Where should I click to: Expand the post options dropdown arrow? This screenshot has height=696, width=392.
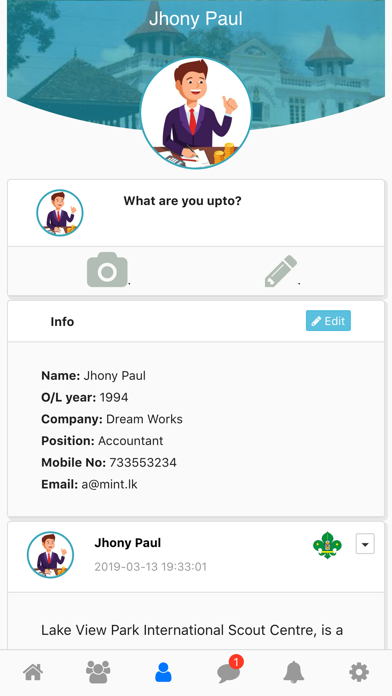tap(365, 544)
